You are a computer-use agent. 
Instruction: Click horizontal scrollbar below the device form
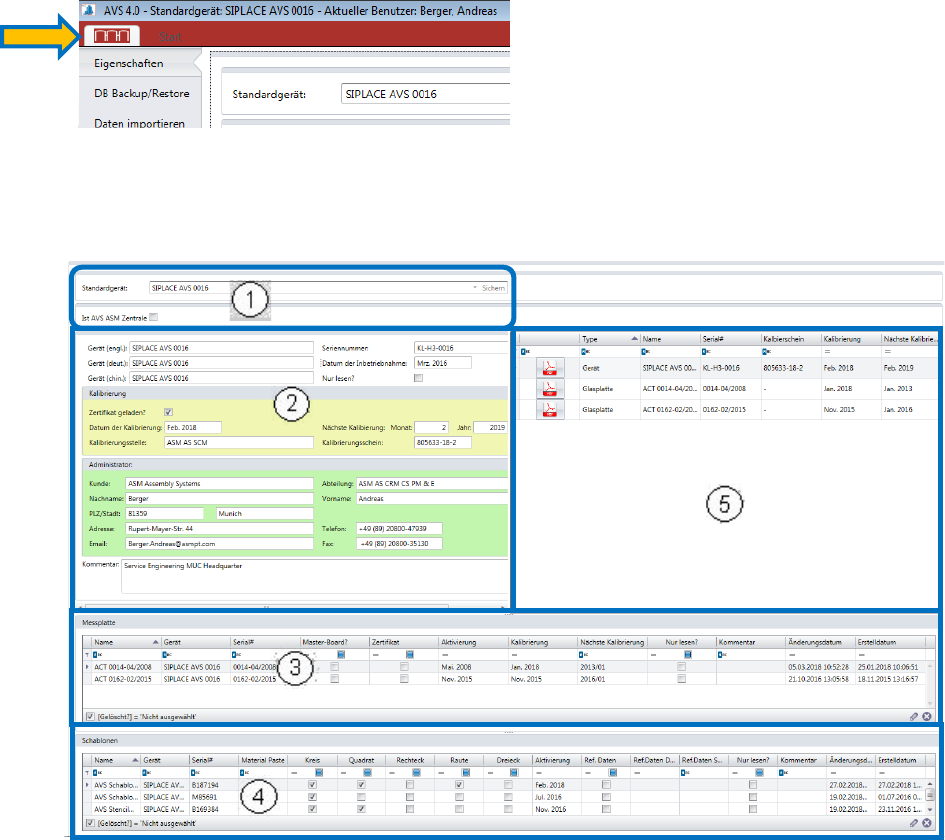[267, 606]
